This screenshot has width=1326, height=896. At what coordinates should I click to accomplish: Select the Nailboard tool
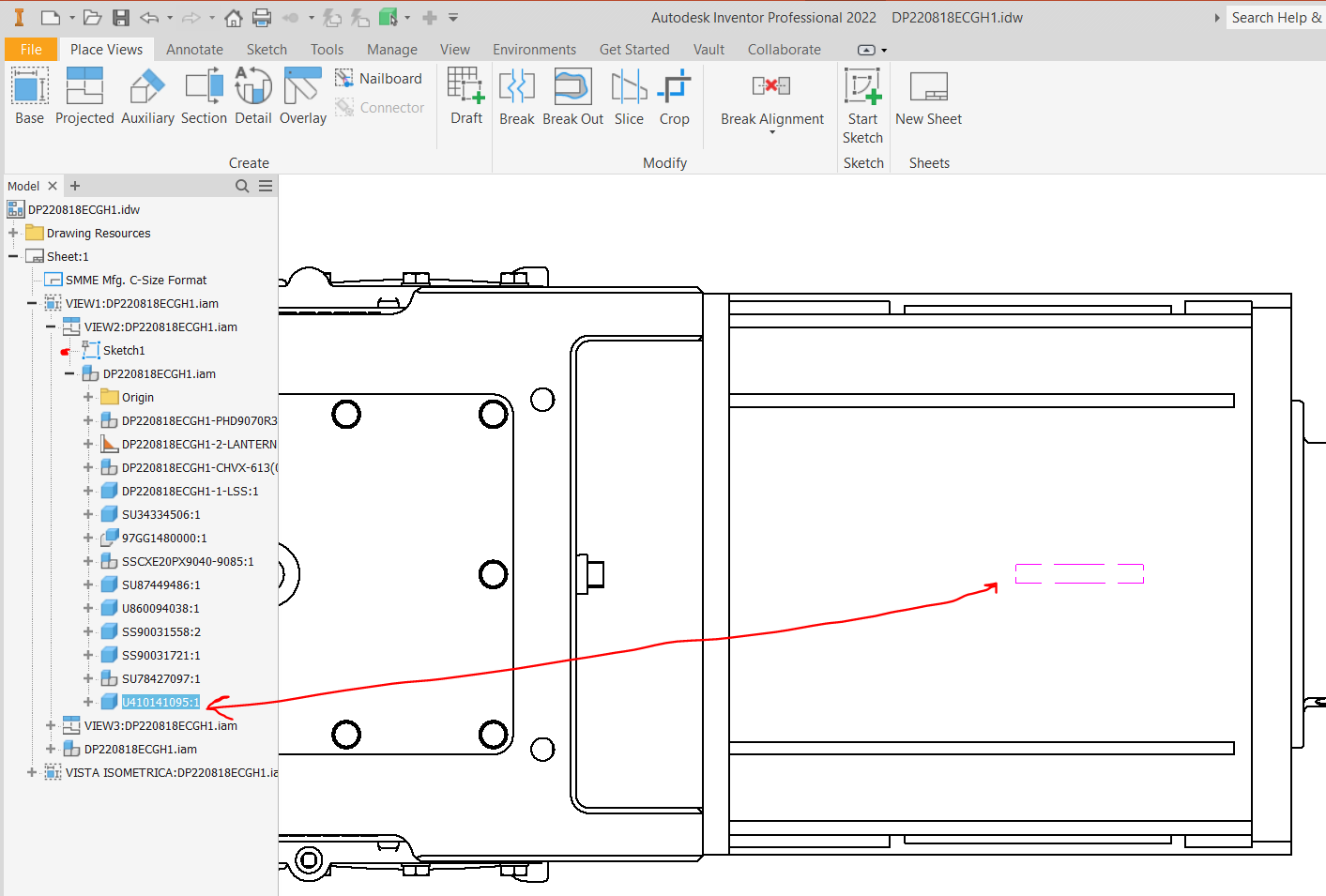pos(378,78)
